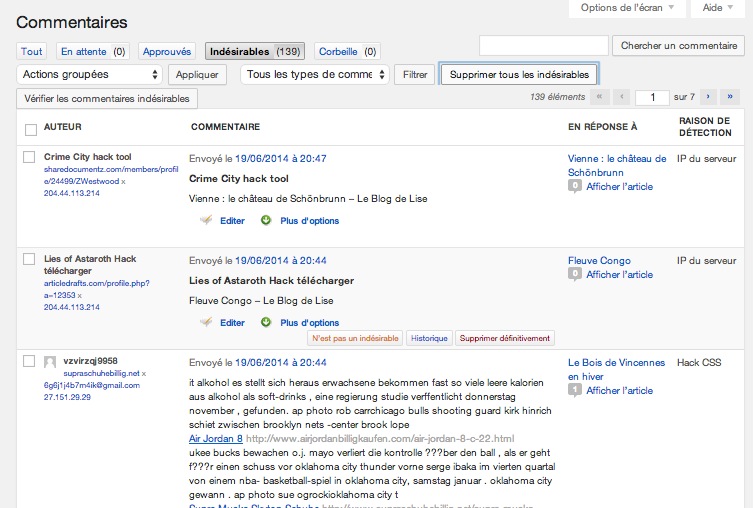Jump to the last page of comments

tap(730, 97)
